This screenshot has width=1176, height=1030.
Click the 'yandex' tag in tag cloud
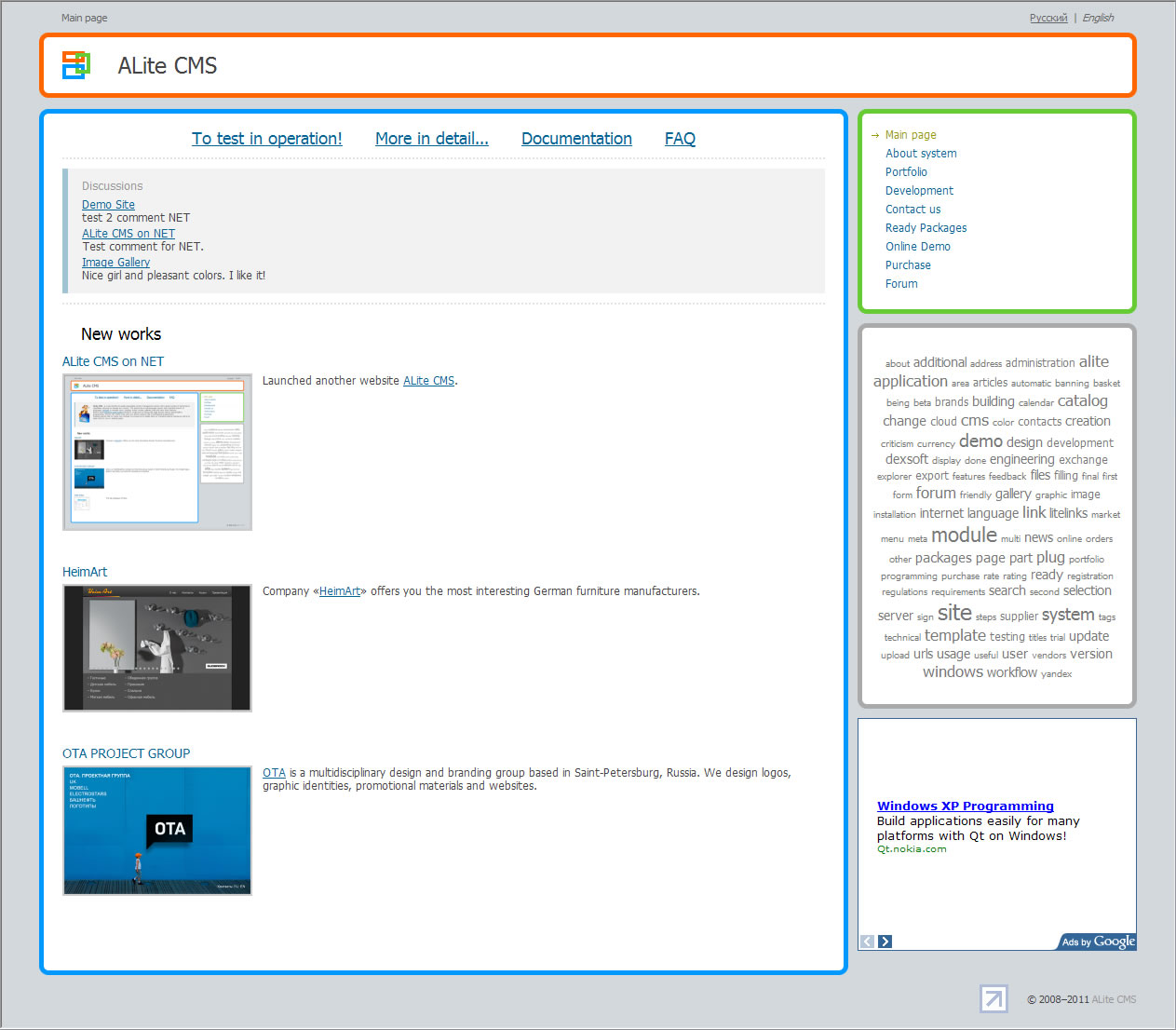pos(1056,673)
